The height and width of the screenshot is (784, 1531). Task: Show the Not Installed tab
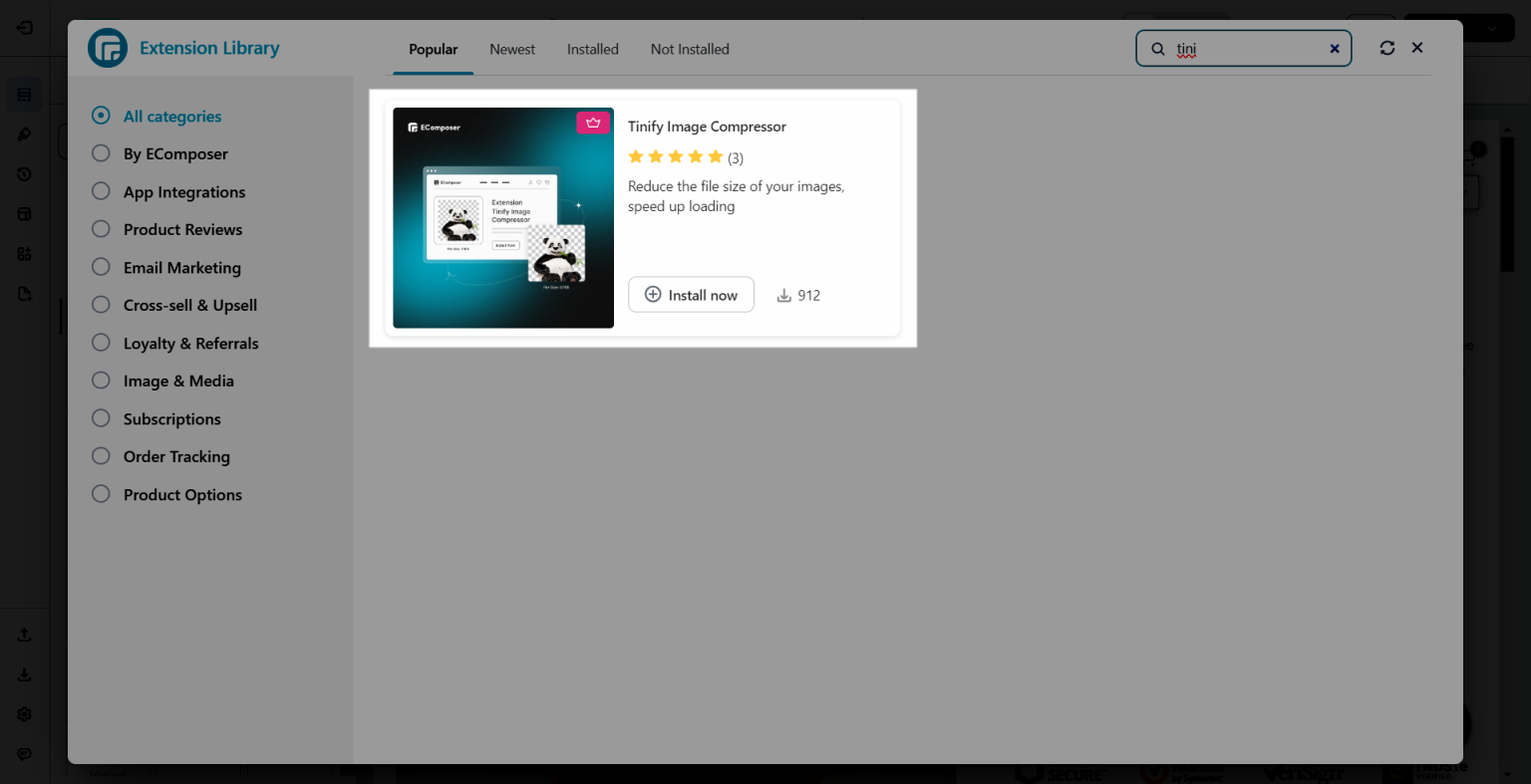[x=690, y=49]
